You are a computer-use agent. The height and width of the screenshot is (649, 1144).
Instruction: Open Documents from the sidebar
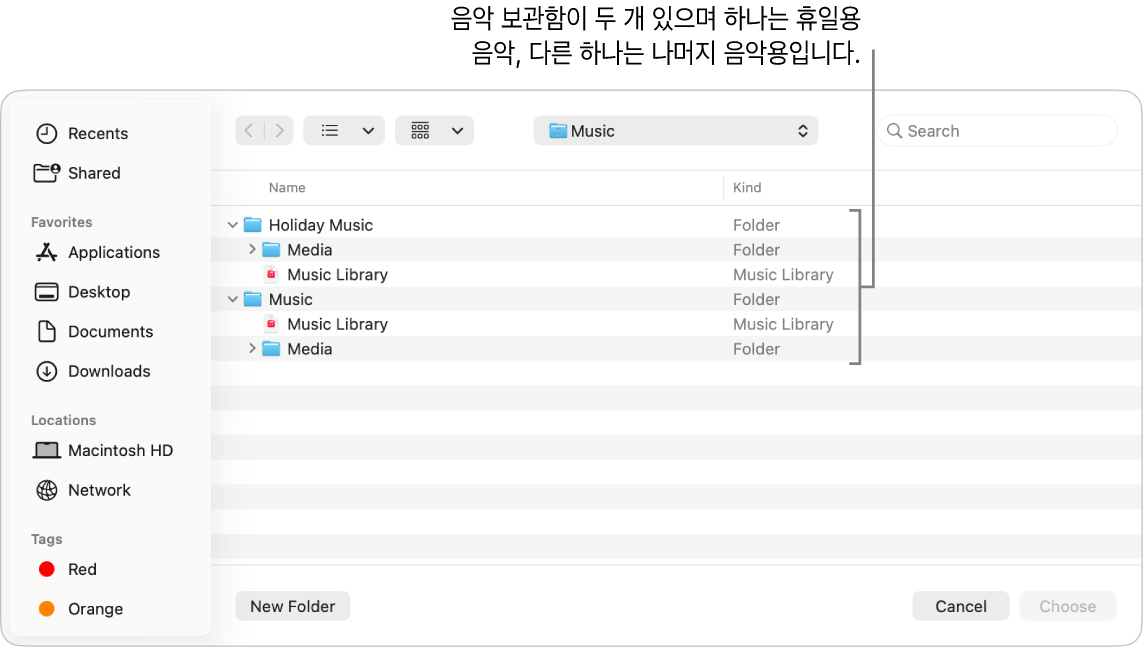[94, 332]
